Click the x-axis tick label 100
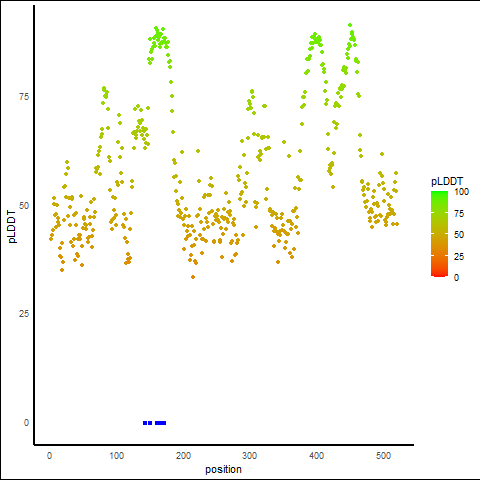 click(x=116, y=456)
